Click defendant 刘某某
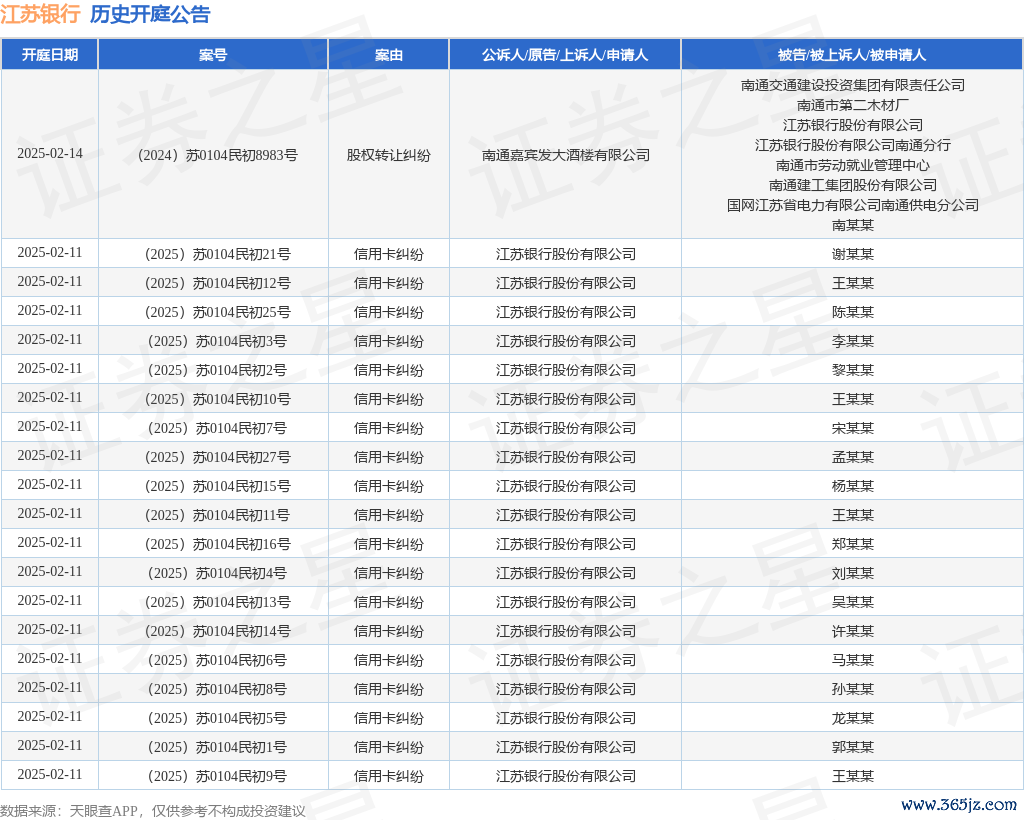The width and height of the screenshot is (1024, 820). click(852, 573)
